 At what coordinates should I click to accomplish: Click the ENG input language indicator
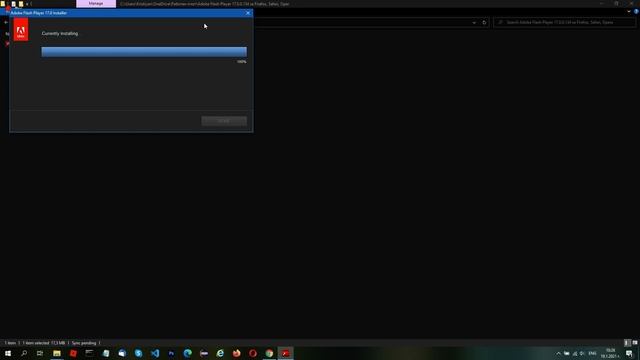pyautogui.click(x=593, y=353)
